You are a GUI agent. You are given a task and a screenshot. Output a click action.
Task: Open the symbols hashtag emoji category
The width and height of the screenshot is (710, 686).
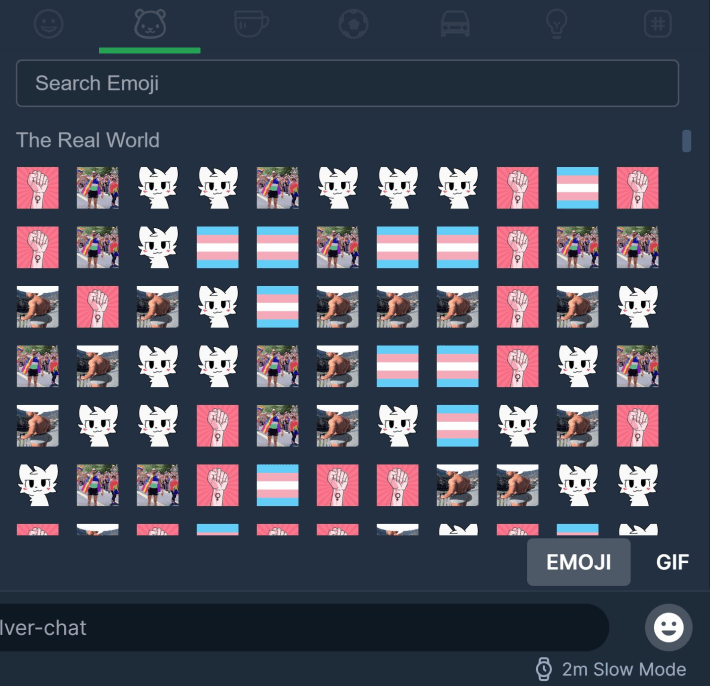pyautogui.click(x=657, y=24)
